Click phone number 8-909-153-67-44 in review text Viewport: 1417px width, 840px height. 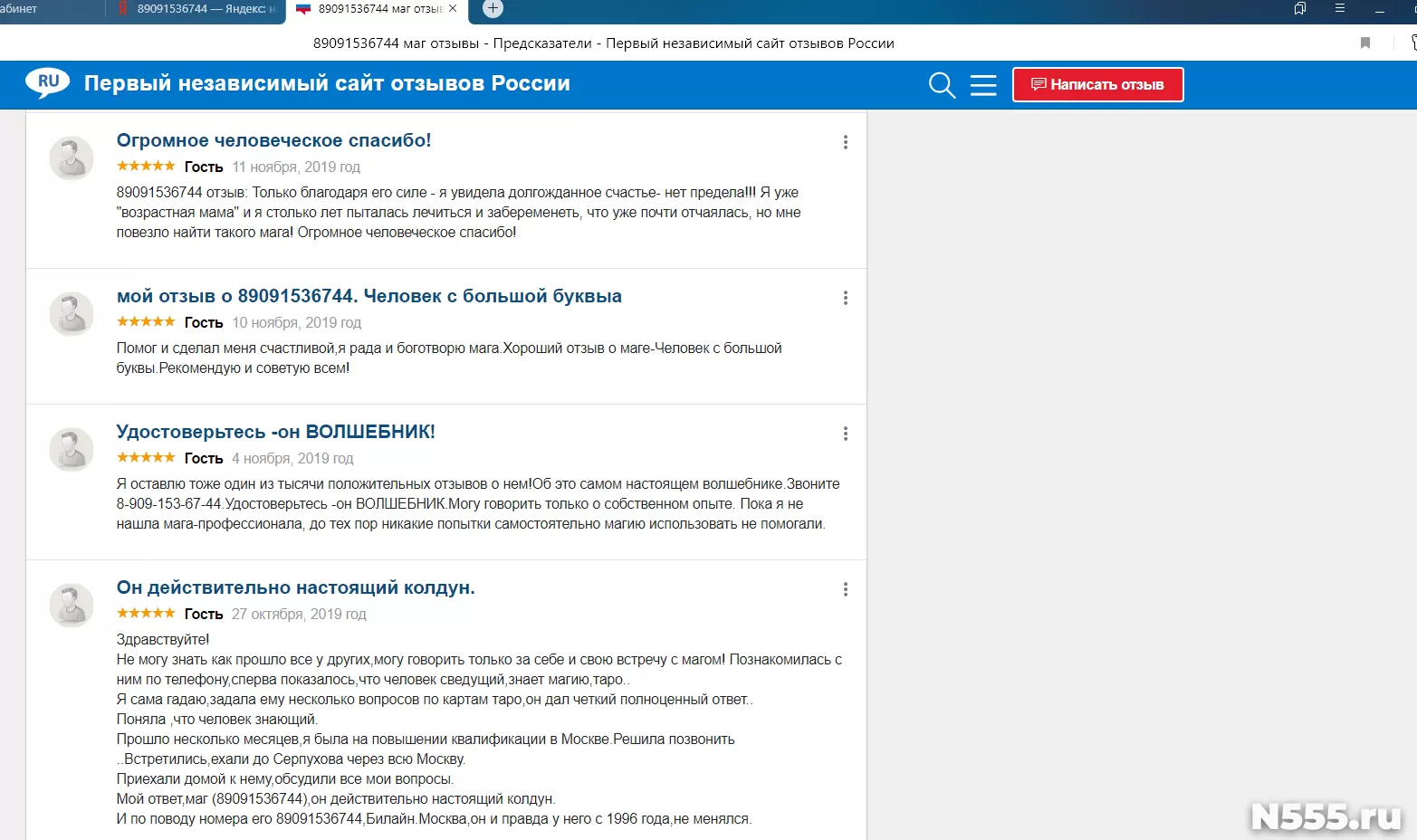pos(169,503)
